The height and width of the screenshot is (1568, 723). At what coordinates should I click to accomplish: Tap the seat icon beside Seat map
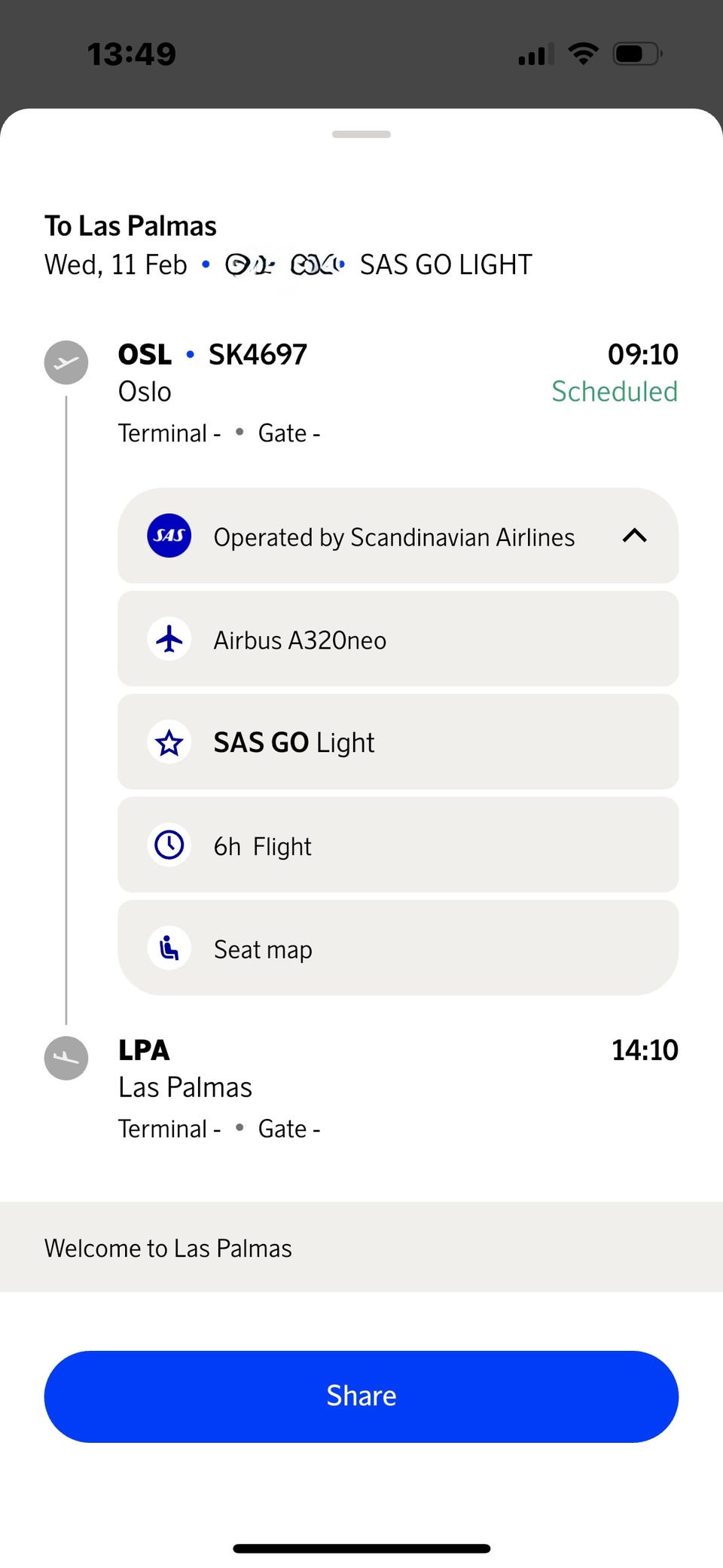tap(169, 948)
